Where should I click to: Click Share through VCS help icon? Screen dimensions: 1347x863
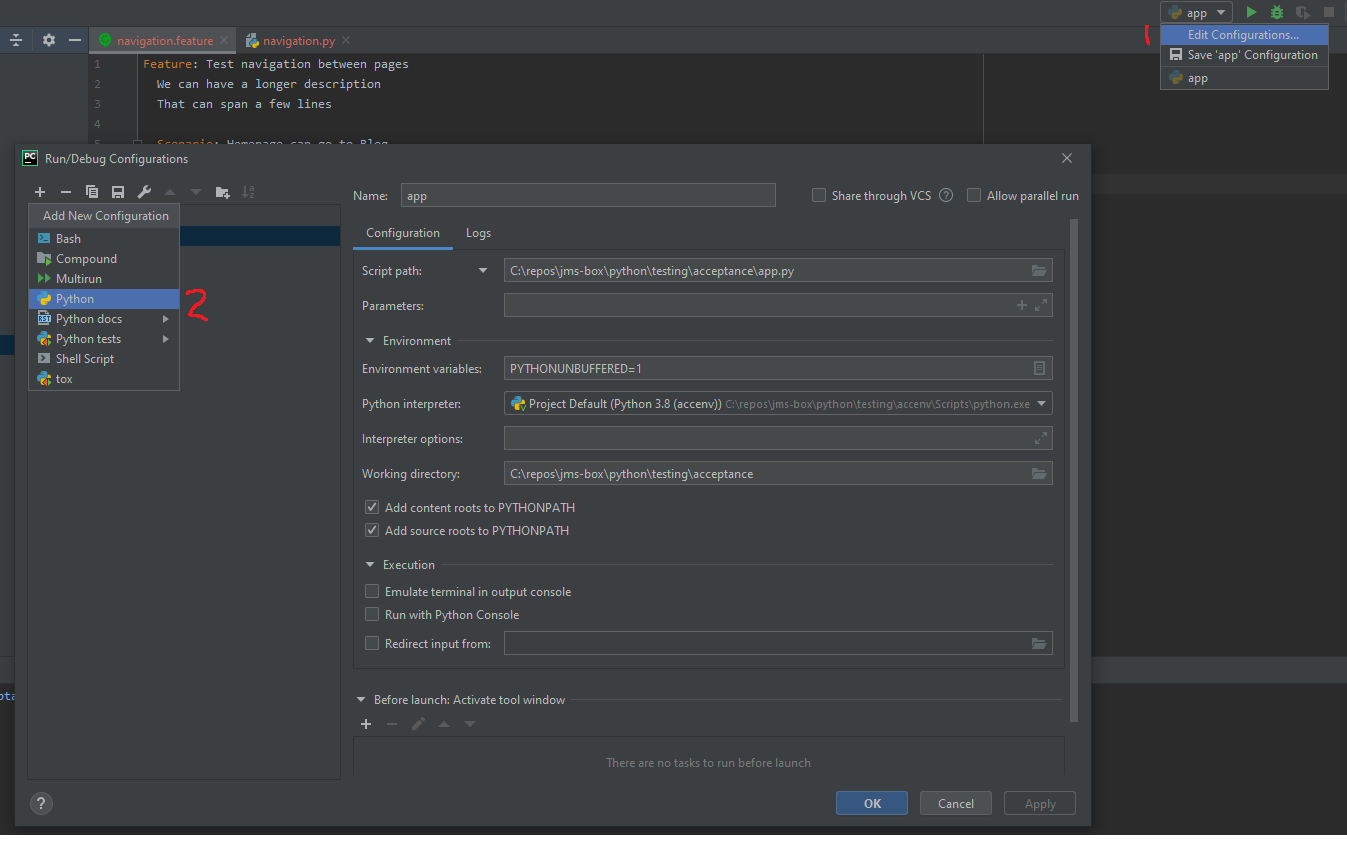click(x=946, y=195)
